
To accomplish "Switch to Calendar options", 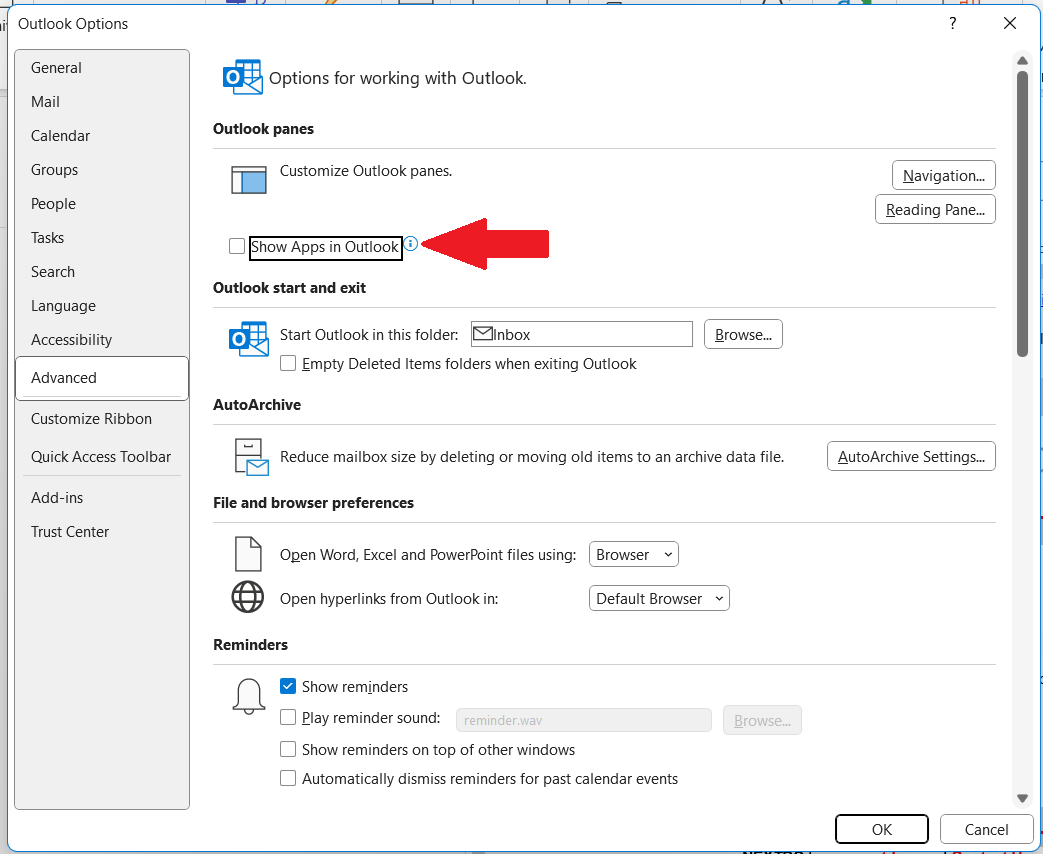I will pyautogui.click(x=102, y=136).
